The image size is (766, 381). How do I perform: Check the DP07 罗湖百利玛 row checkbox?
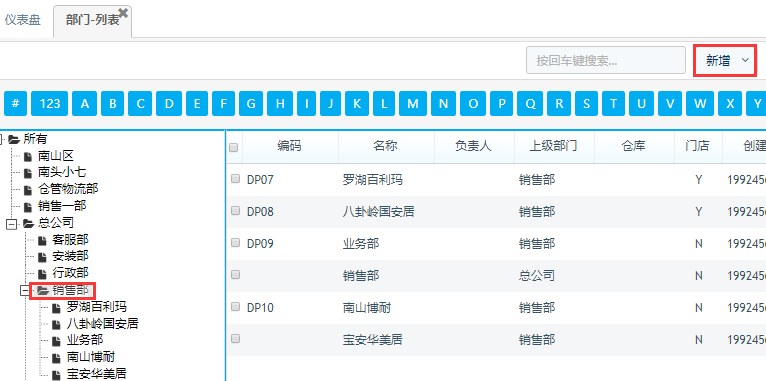point(235,179)
